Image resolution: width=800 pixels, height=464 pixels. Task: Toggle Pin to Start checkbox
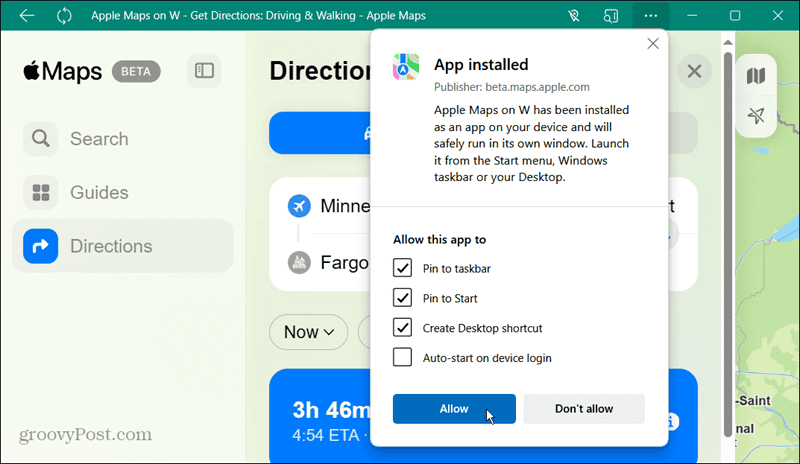pyautogui.click(x=402, y=297)
